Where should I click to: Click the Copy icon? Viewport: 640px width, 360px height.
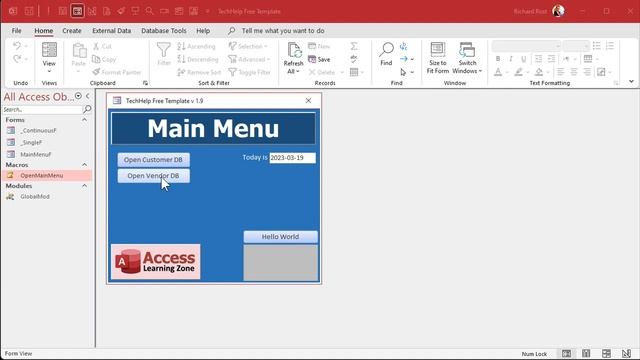coord(96,59)
